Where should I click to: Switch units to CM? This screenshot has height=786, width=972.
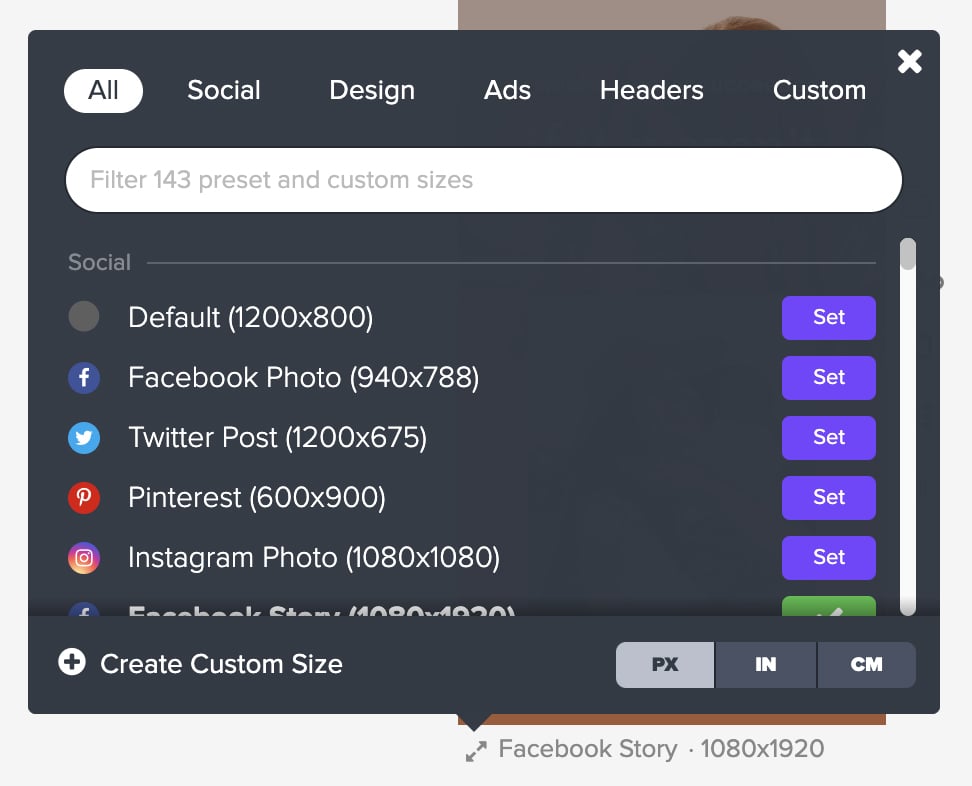pos(866,664)
